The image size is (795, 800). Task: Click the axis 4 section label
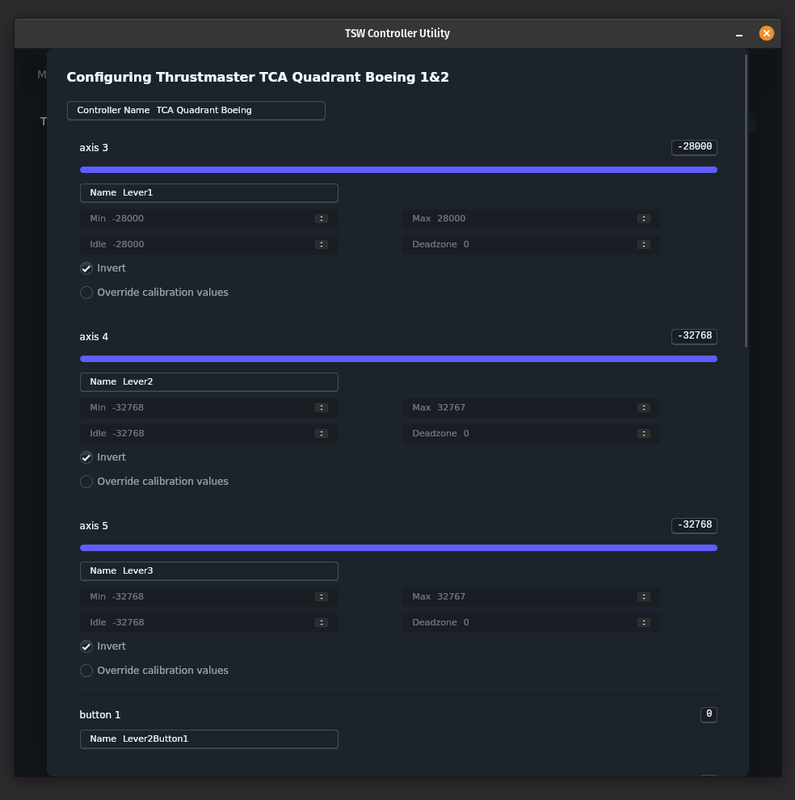pyautogui.click(x=94, y=337)
